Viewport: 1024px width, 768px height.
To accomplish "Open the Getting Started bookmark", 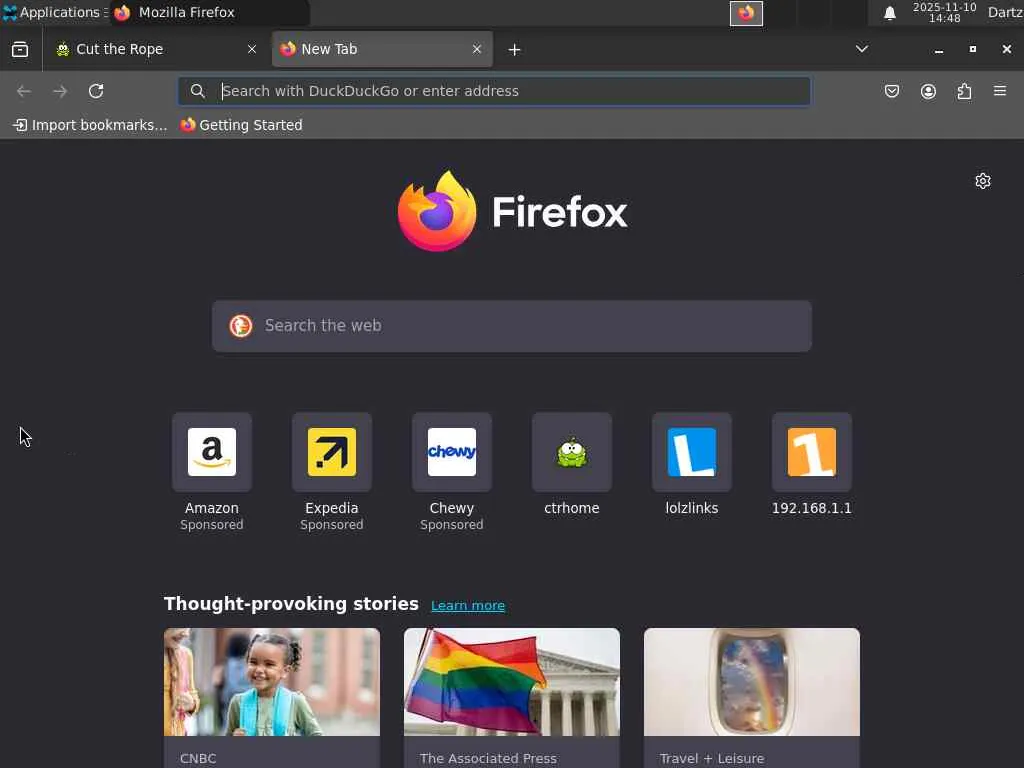I will pyautogui.click(x=242, y=125).
